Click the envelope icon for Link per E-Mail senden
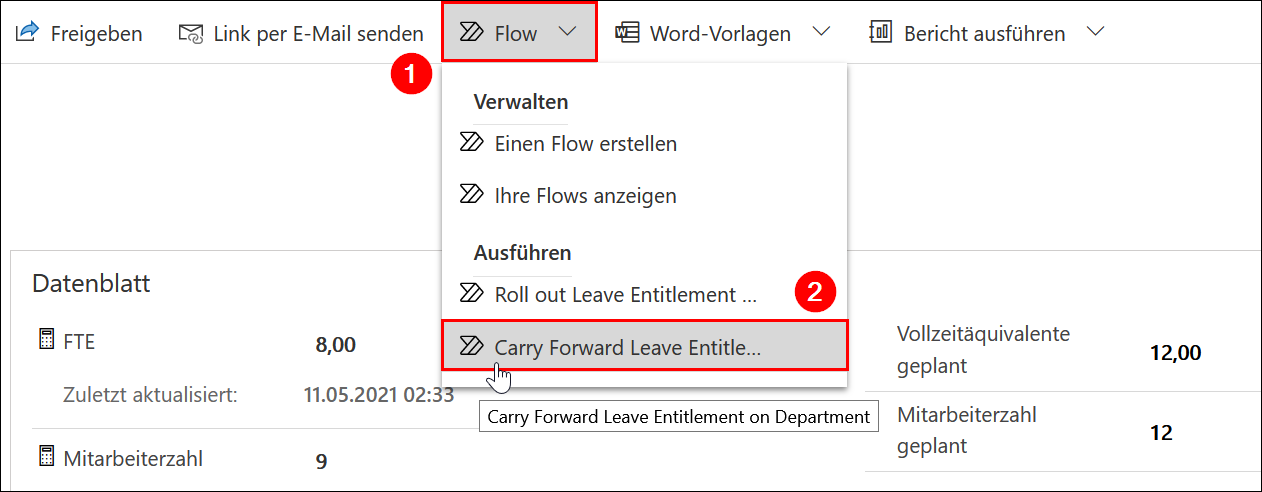Screen dimensions: 1262x492 click(190, 33)
